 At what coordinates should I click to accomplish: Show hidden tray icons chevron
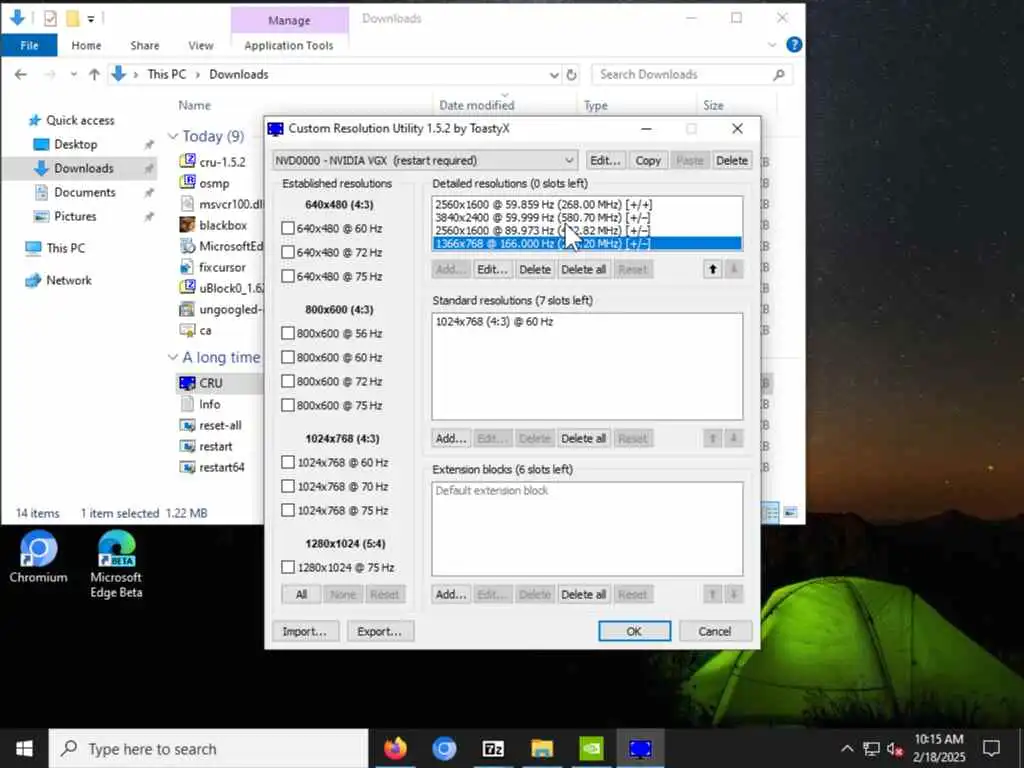click(x=847, y=748)
